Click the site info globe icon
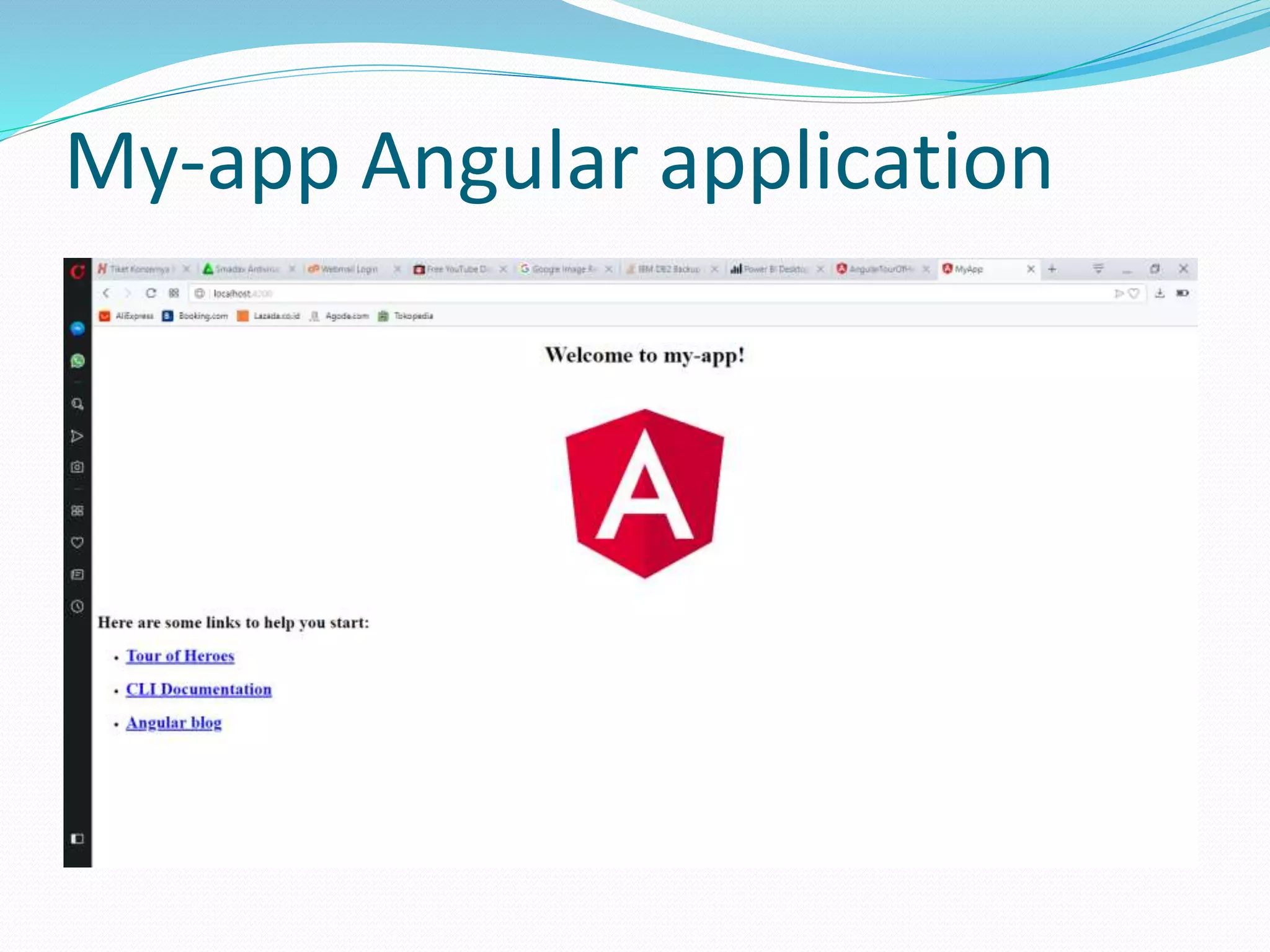Viewport: 1270px width, 952px height. 199,293
